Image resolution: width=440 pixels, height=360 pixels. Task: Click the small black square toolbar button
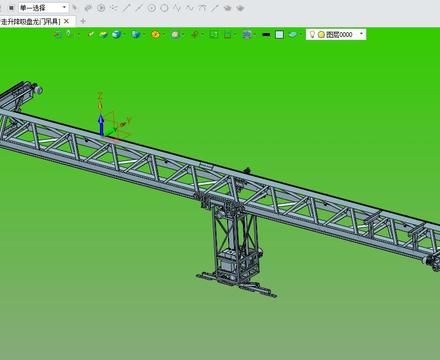[11, 8]
